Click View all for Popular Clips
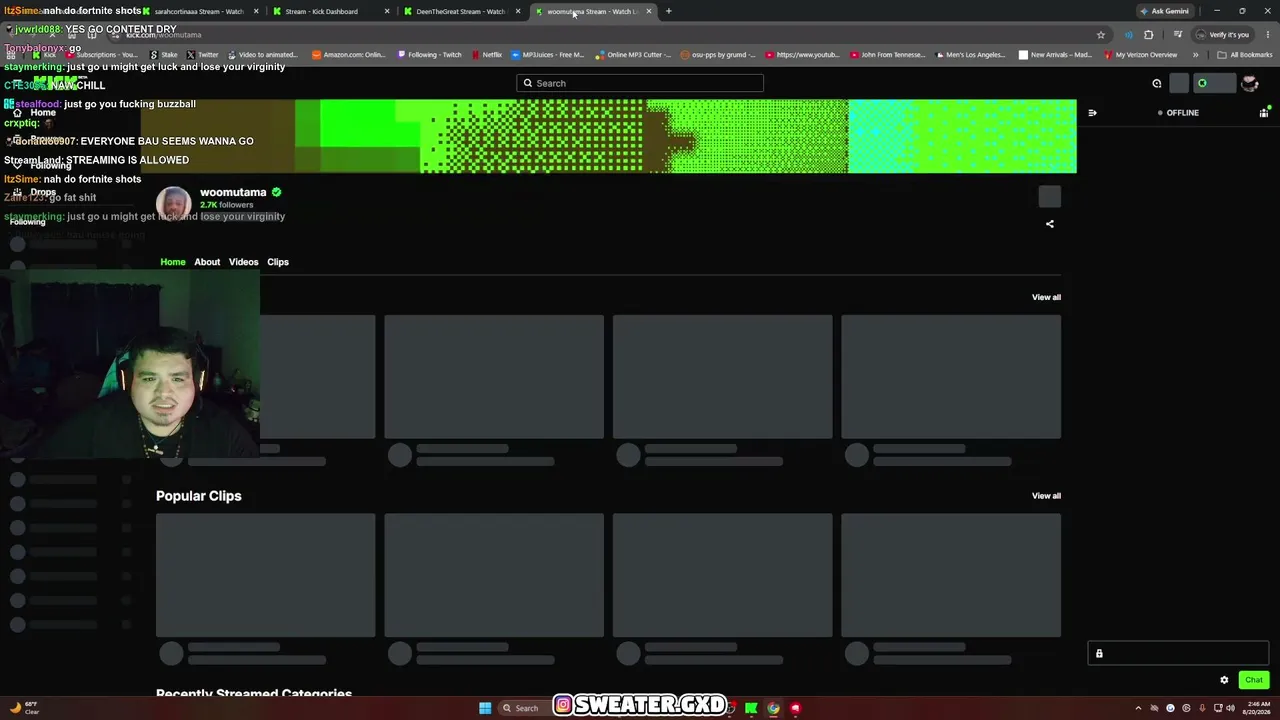The width and height of the screenshot is (1280, 720). pyautogui.click(x=1046, y=496)
